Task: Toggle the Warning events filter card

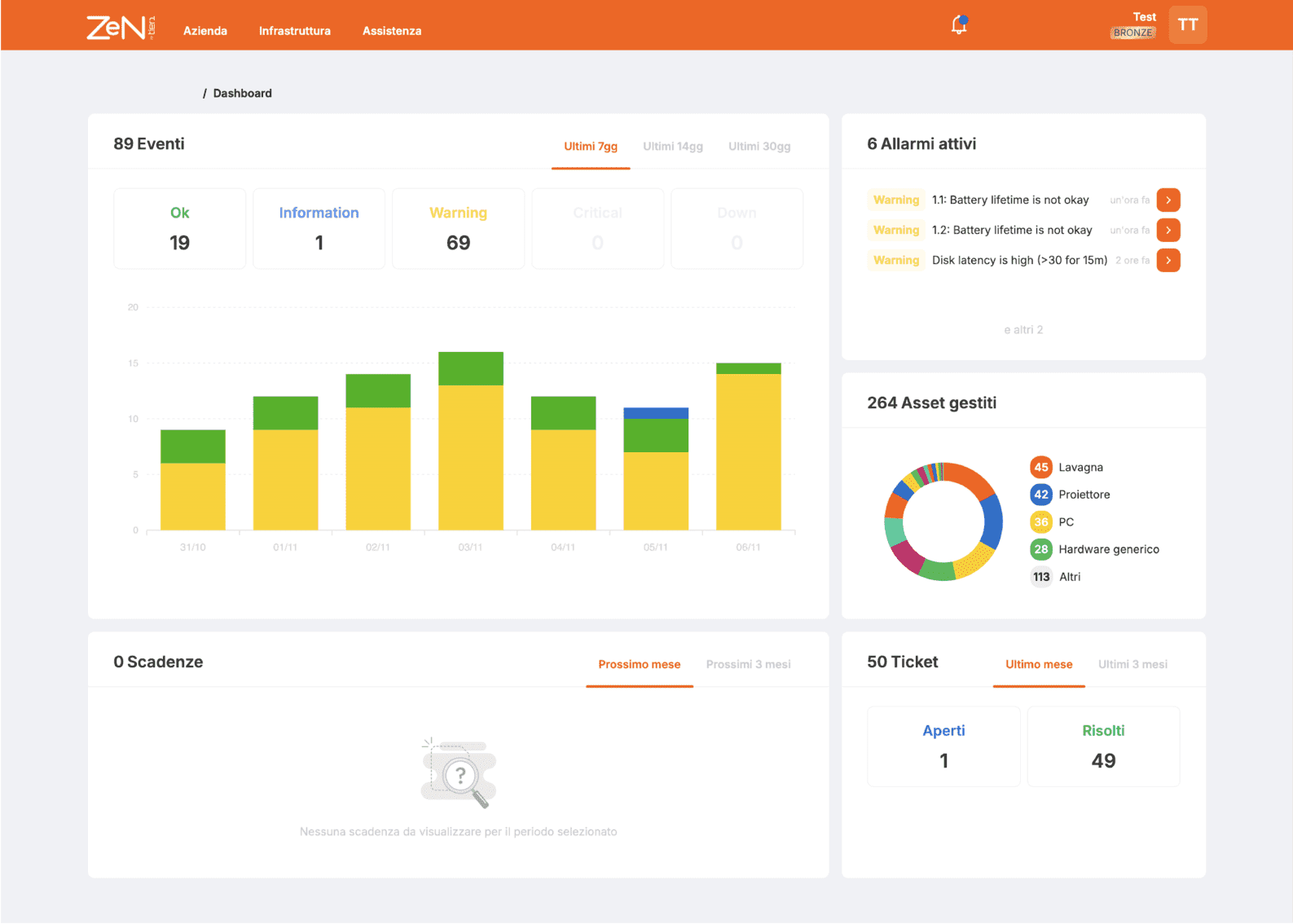Action: click(x=458, y=228)
